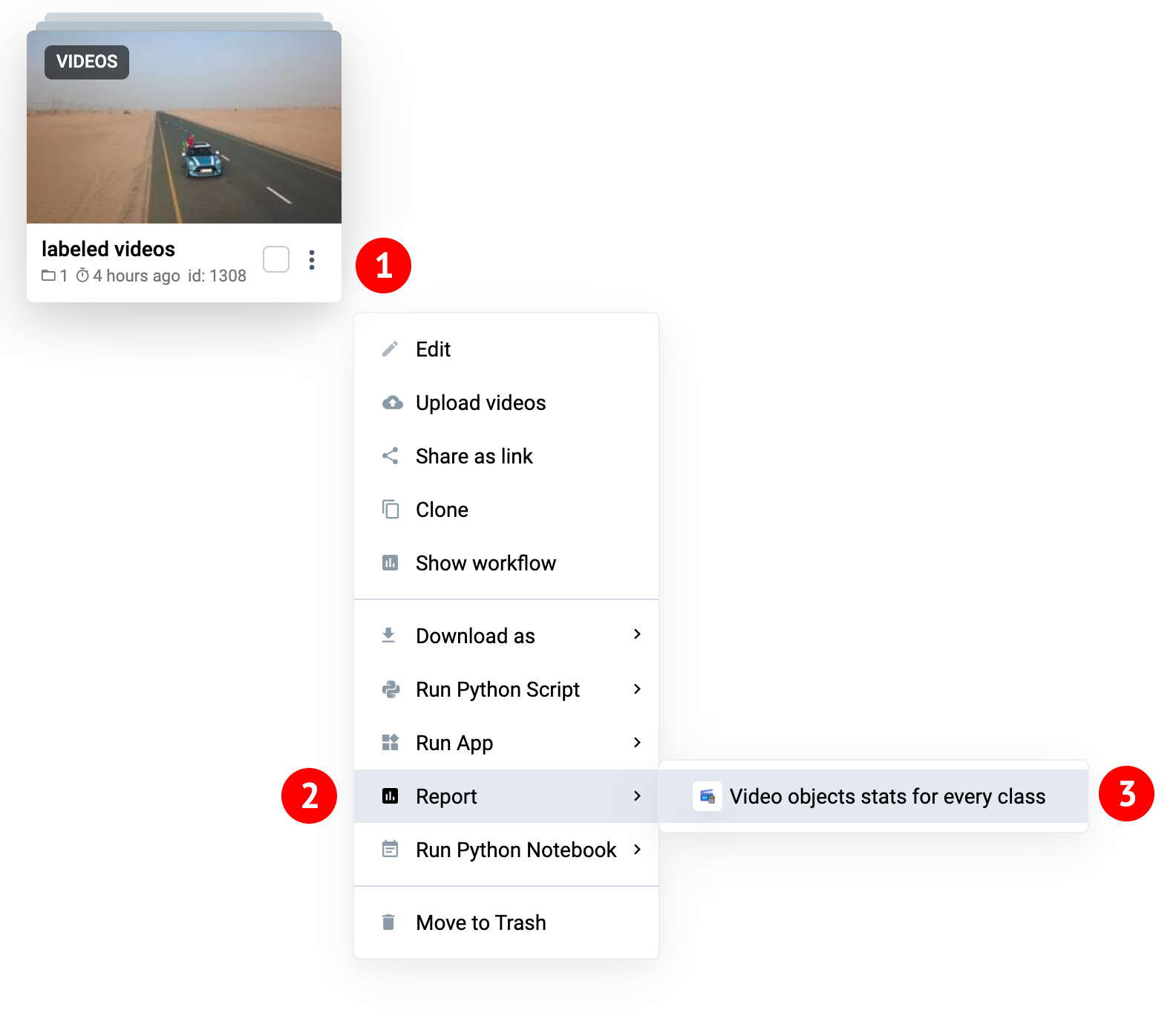Click the Video objects stats app icon
The image size is (1176, 1025).
pos(708,796)
